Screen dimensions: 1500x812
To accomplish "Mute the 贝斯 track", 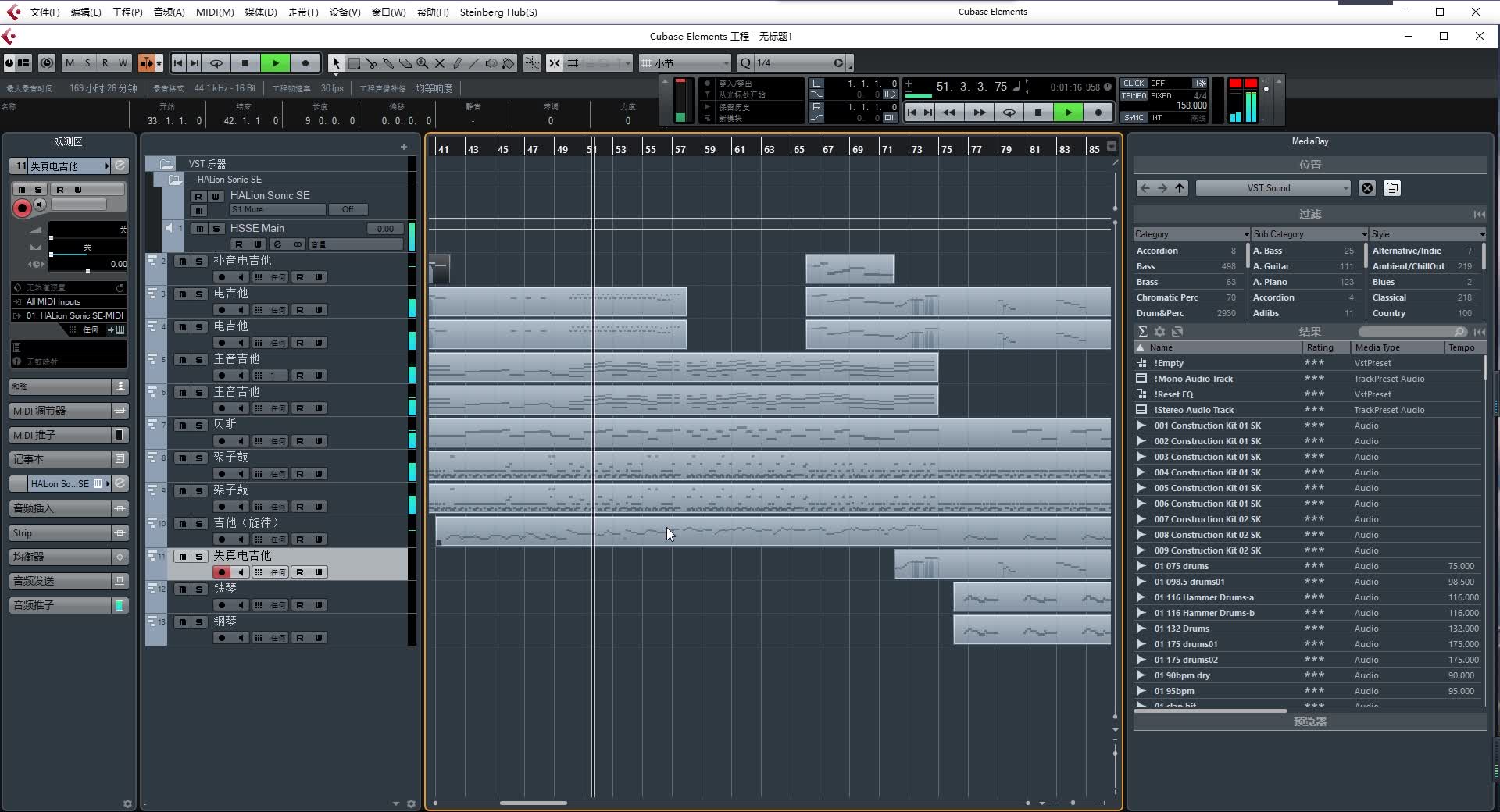I will click(x=182, y=426).
